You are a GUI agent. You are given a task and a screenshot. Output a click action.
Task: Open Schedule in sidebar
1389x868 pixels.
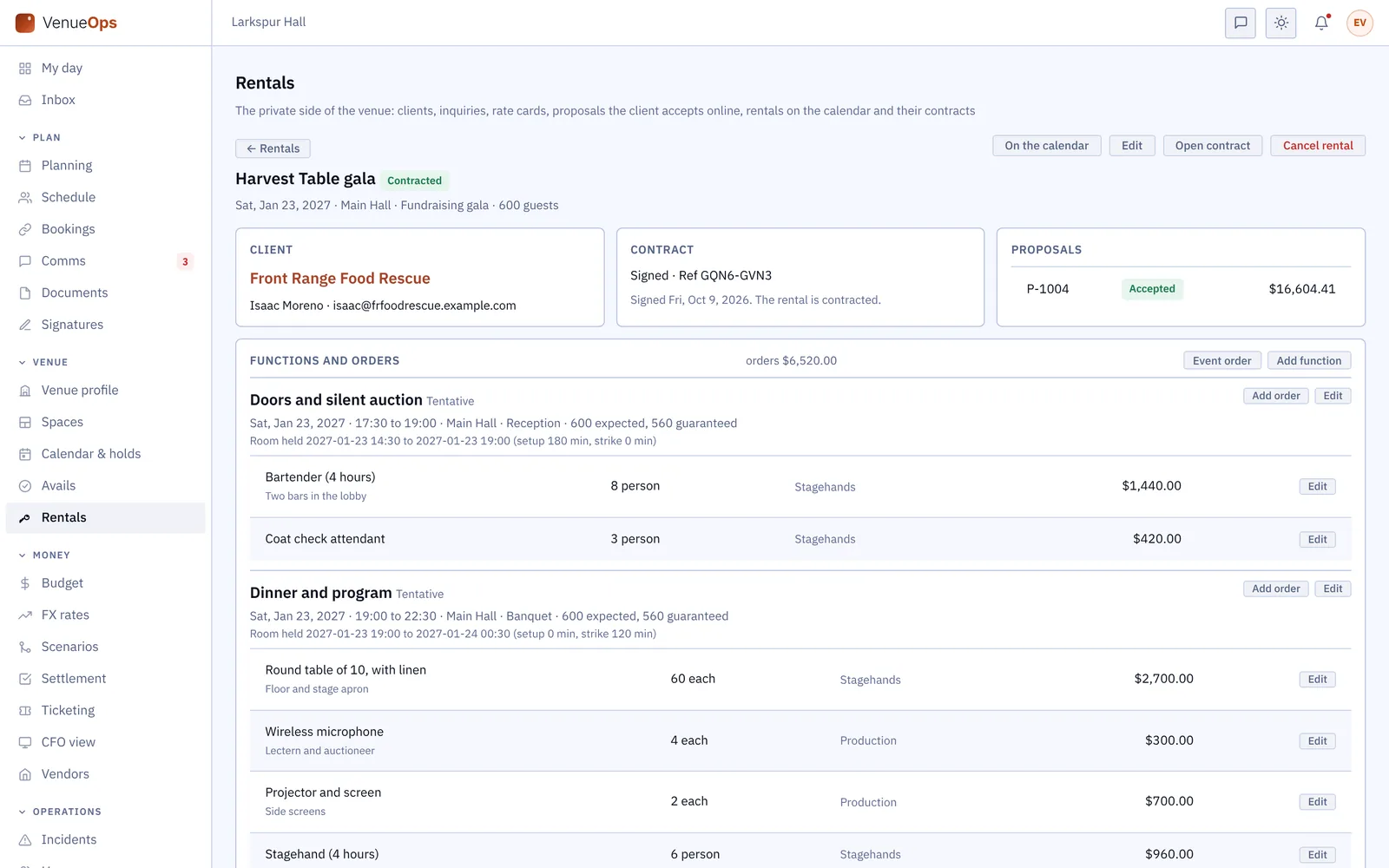pos(105,197)
